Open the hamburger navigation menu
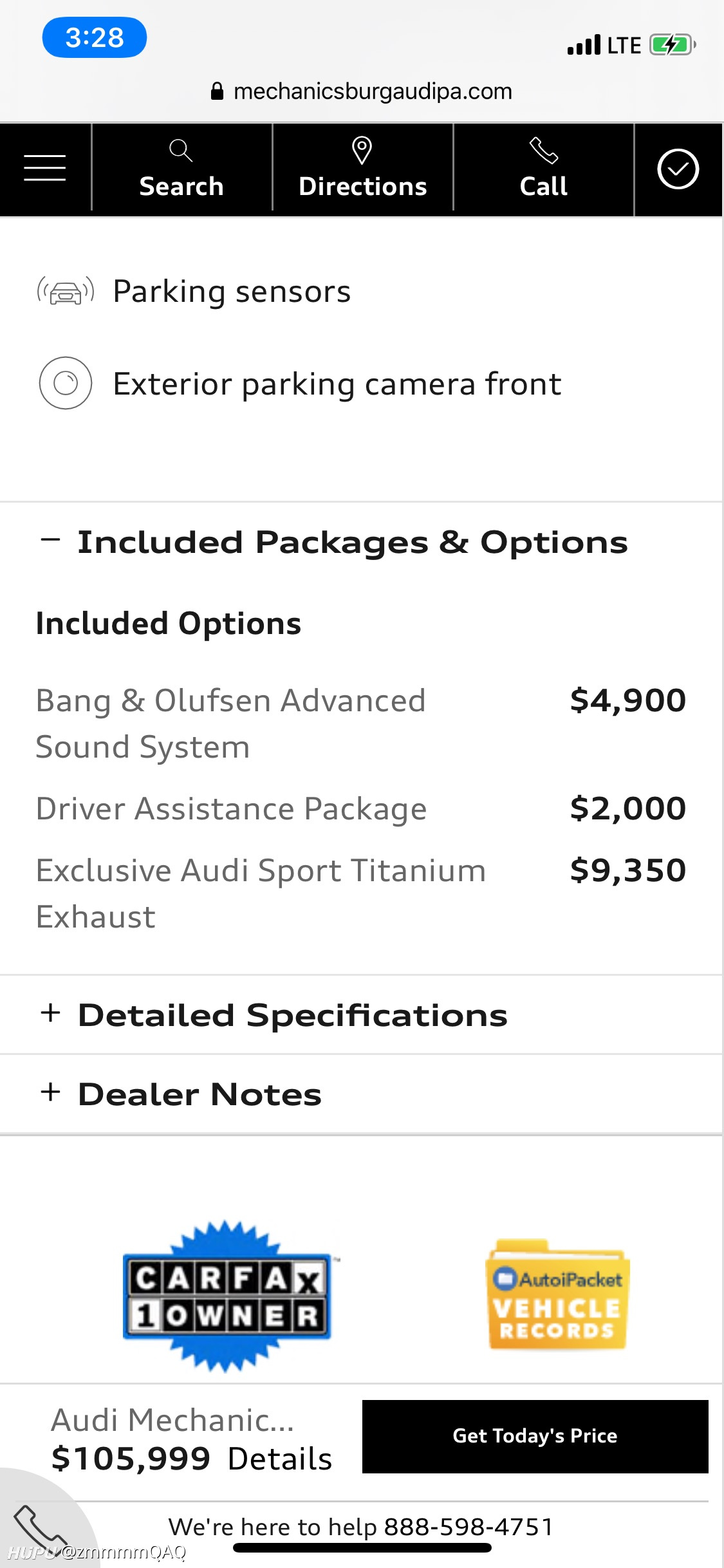 tap(45, 168)
